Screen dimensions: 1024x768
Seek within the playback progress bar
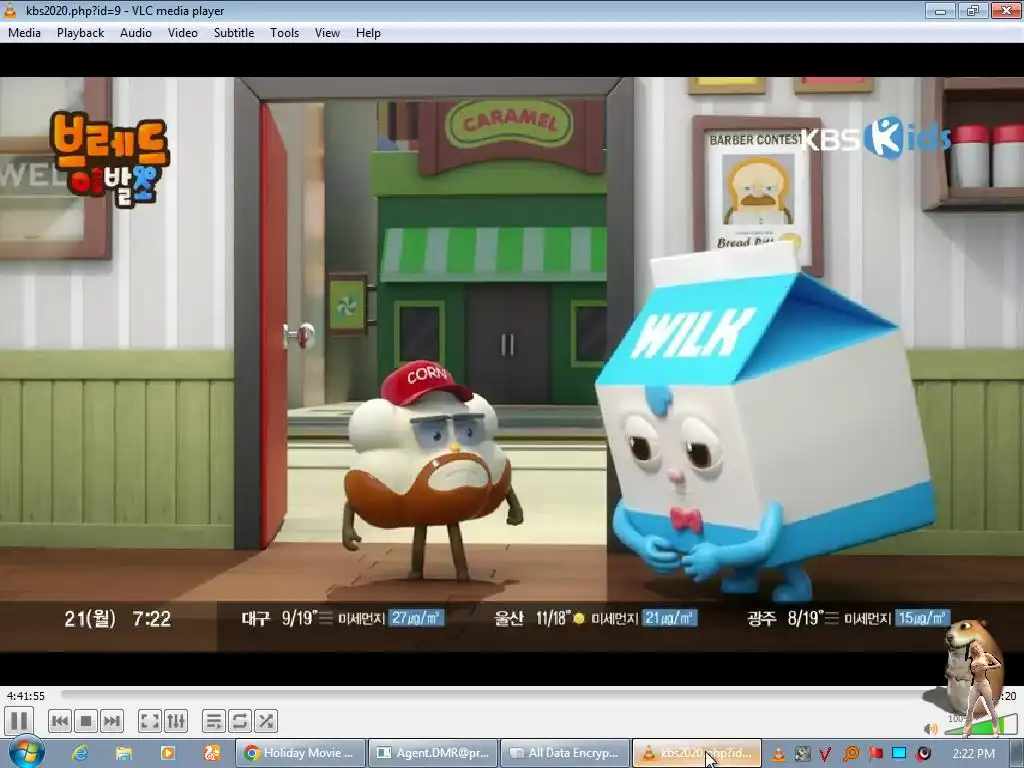click(x=503, y=696)
